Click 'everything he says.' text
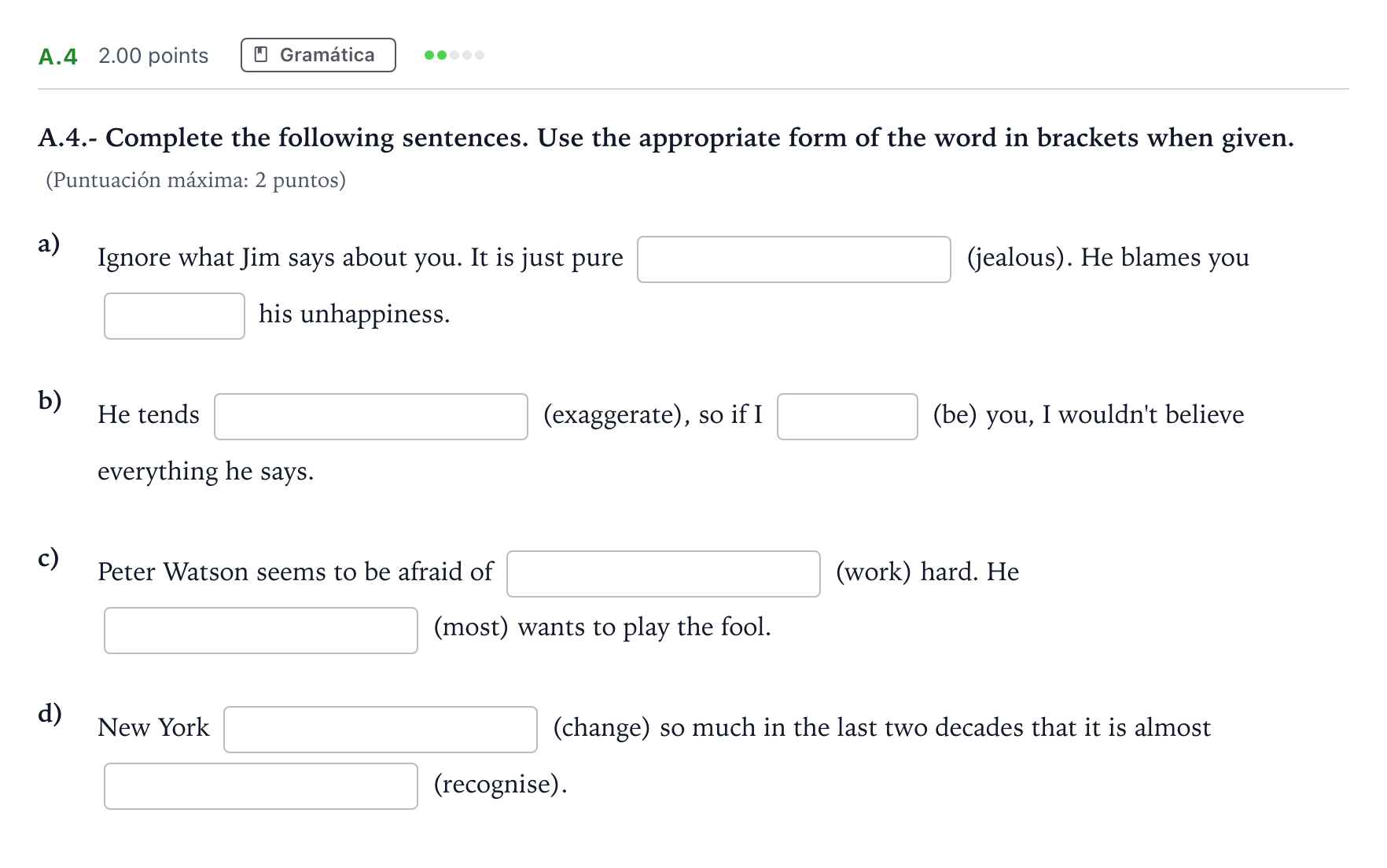This screenshot has height=868, width=1387. 205,472
